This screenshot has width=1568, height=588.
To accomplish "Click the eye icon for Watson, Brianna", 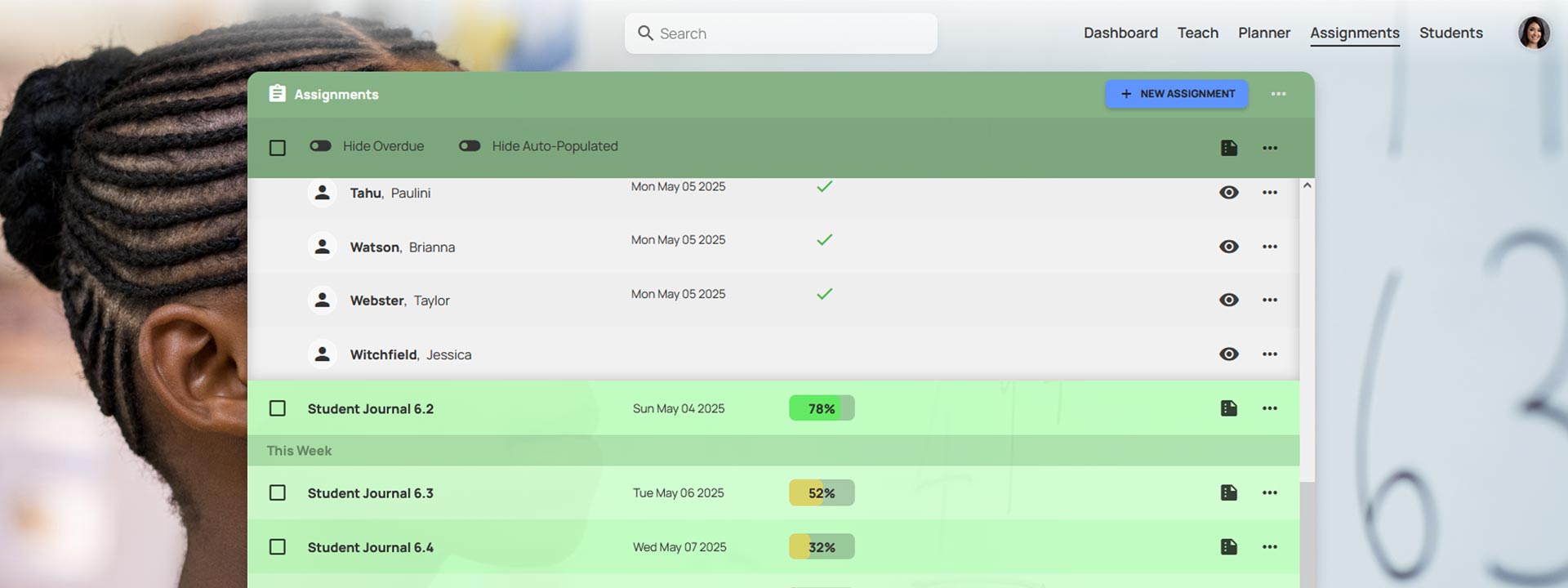I will [x=1229, y=247].
